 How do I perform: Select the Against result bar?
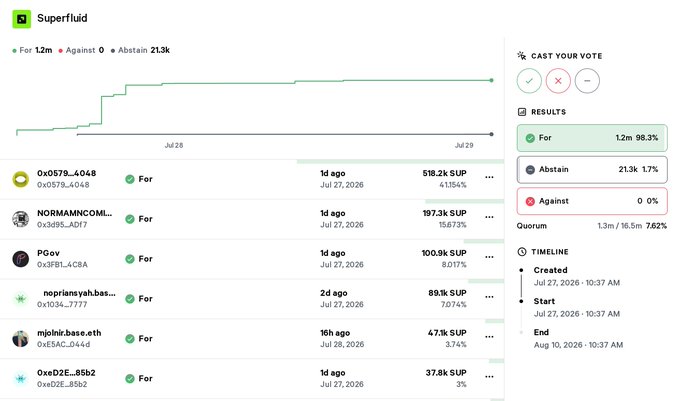coord(592,201)
